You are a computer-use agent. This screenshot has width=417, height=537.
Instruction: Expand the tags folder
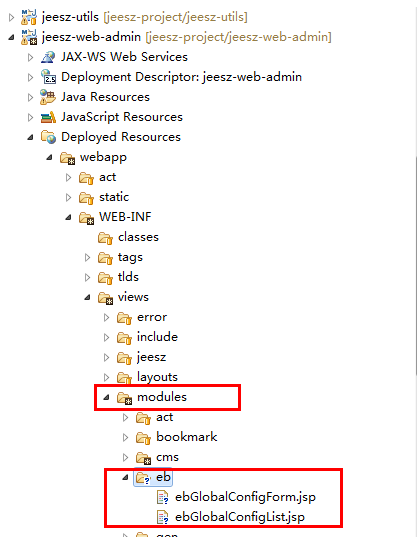coord(87,257)
